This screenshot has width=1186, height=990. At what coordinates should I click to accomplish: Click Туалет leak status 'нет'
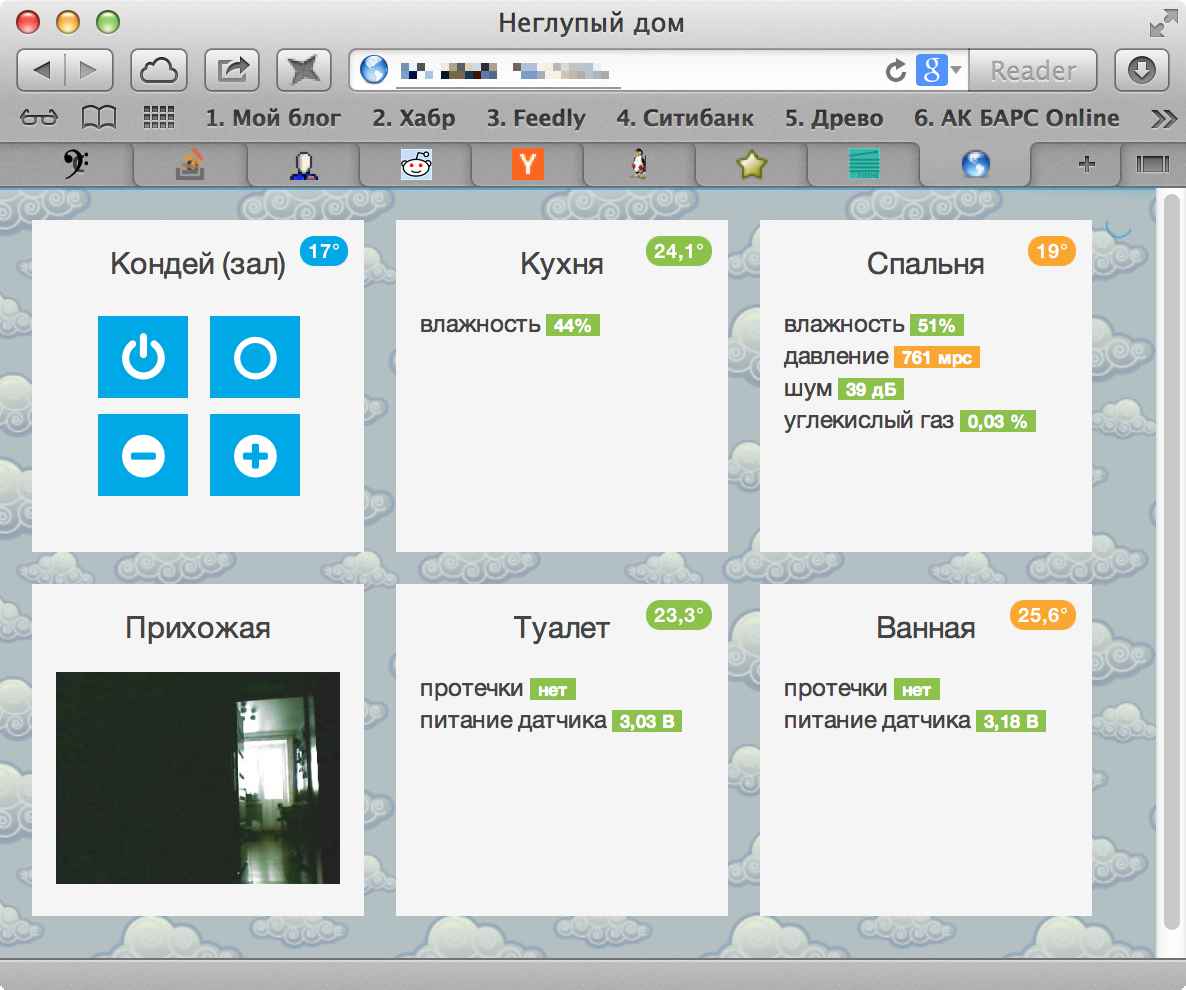552,690
